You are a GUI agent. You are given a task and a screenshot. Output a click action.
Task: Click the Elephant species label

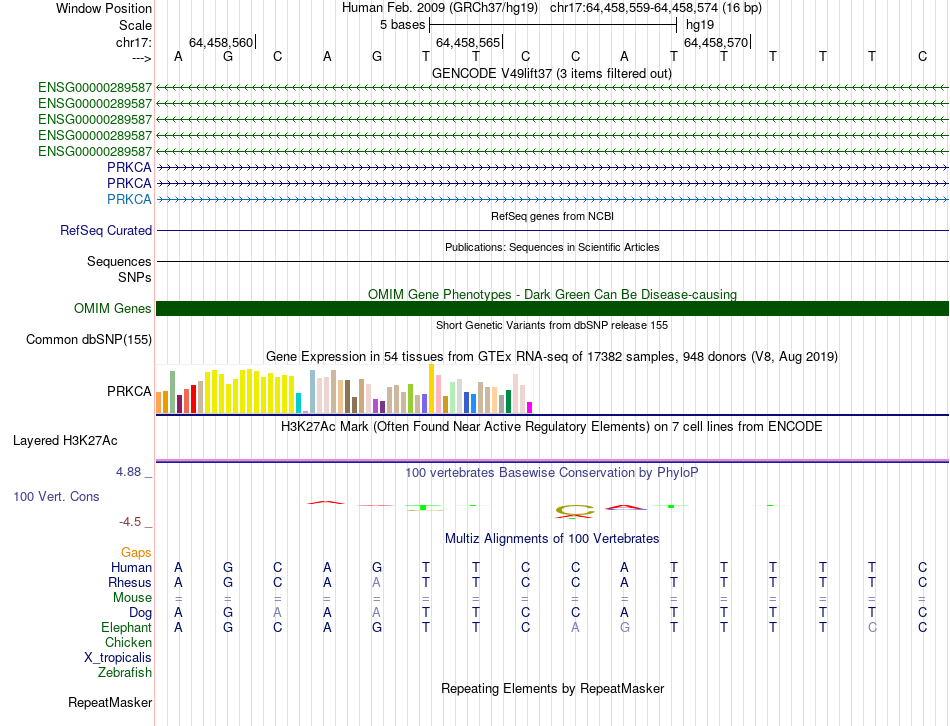pos(126,627)
